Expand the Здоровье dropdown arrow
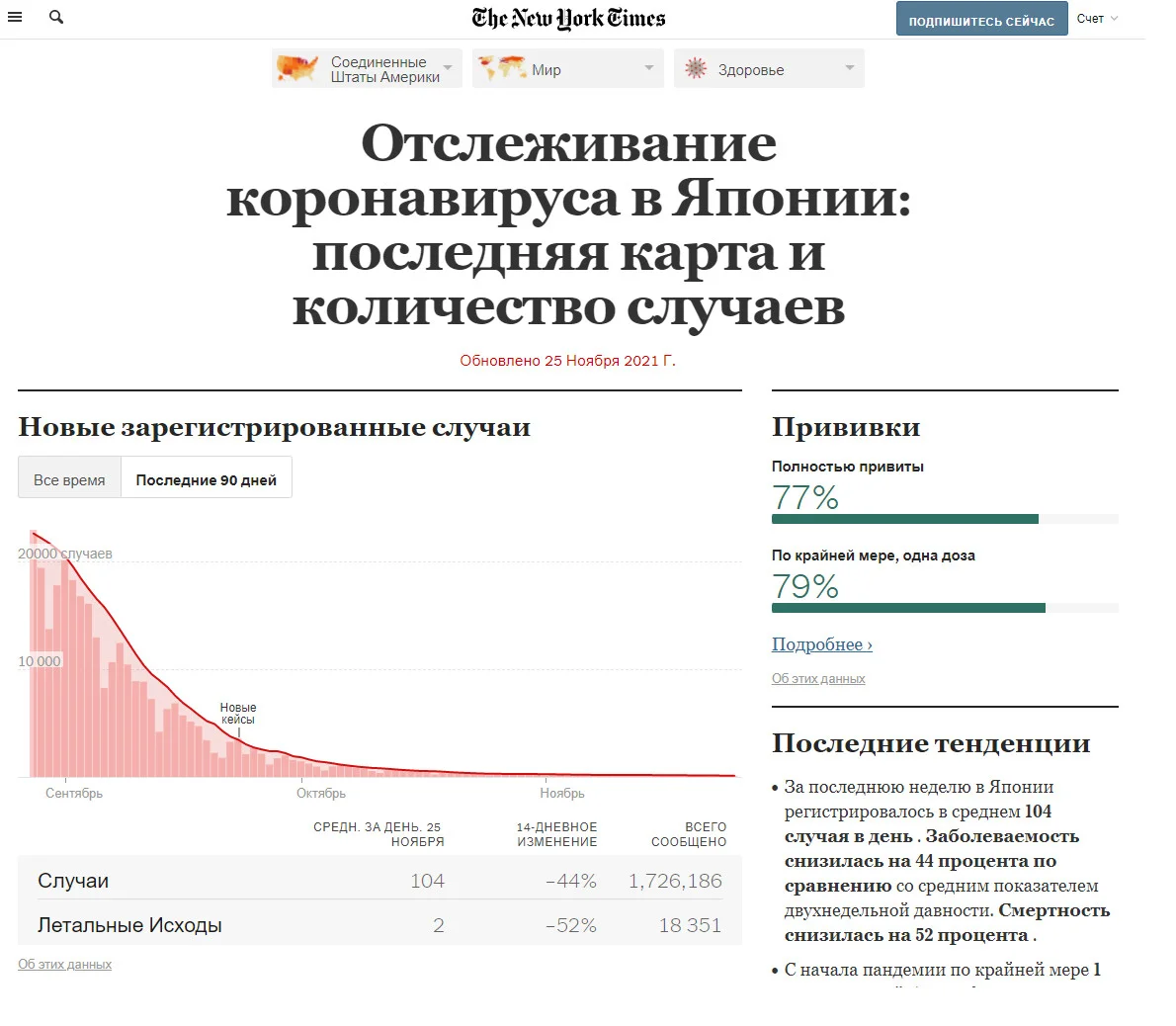Image resolution: width=1176 pixels, height=1026 pixels. (x=850, y=67)
